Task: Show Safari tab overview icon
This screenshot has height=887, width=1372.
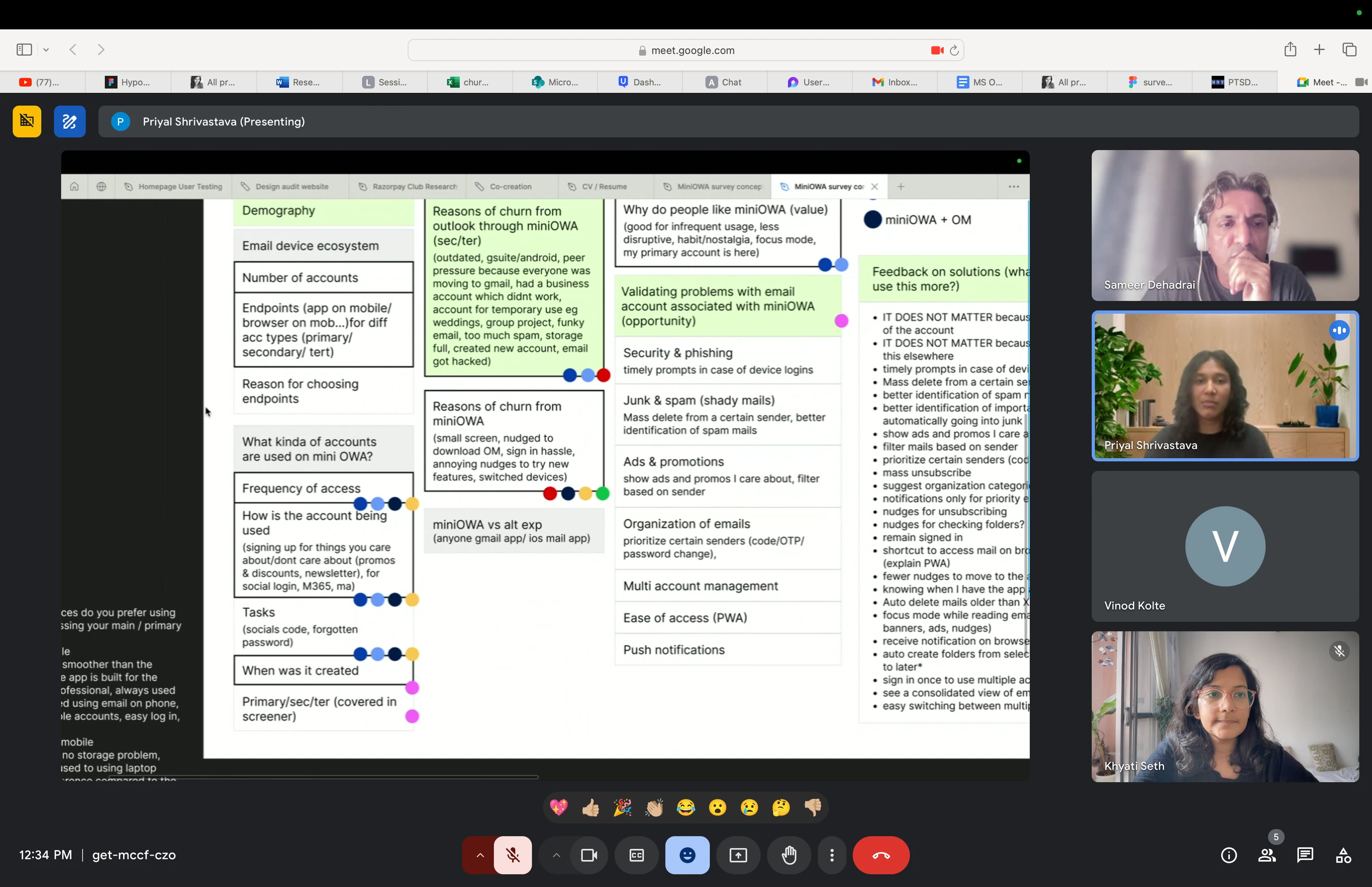Action: (x=1349, y=50)
